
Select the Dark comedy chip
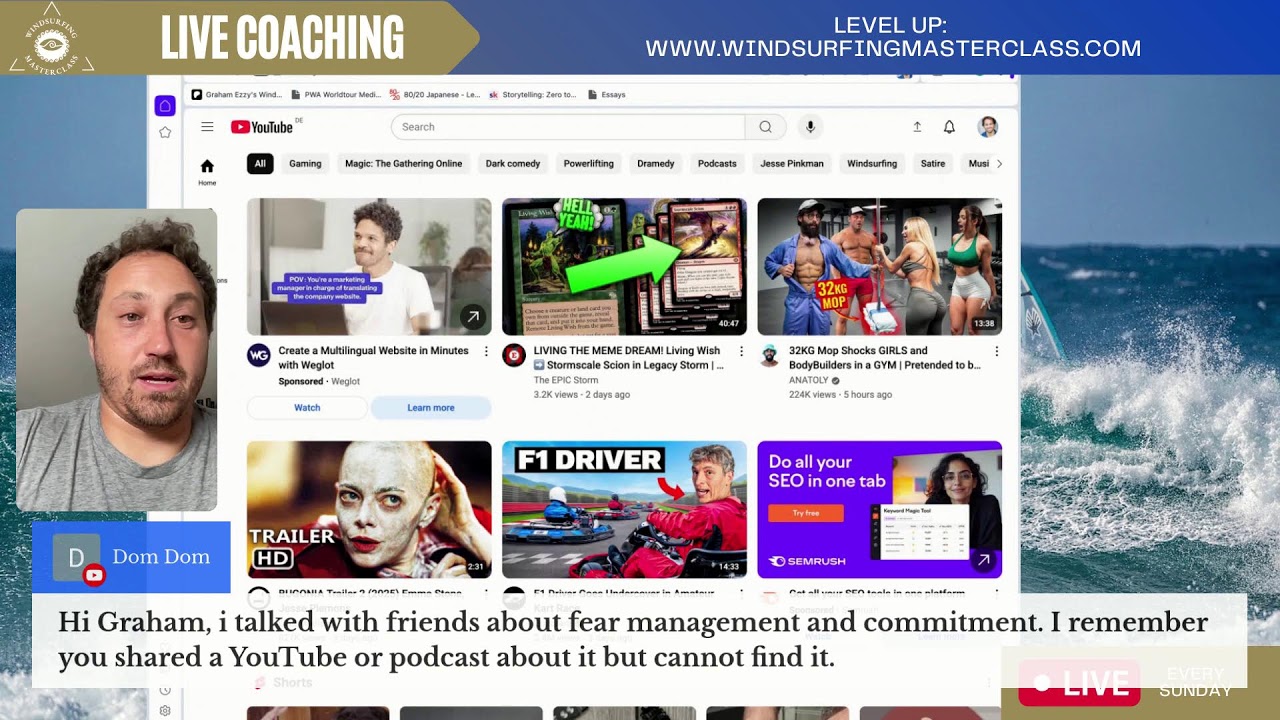(513, 164)
